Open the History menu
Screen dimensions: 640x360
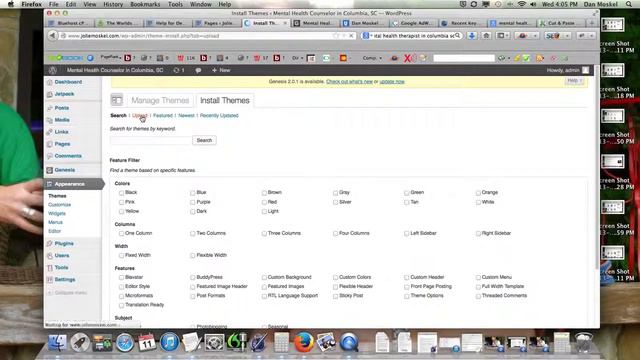pos(113,4)
